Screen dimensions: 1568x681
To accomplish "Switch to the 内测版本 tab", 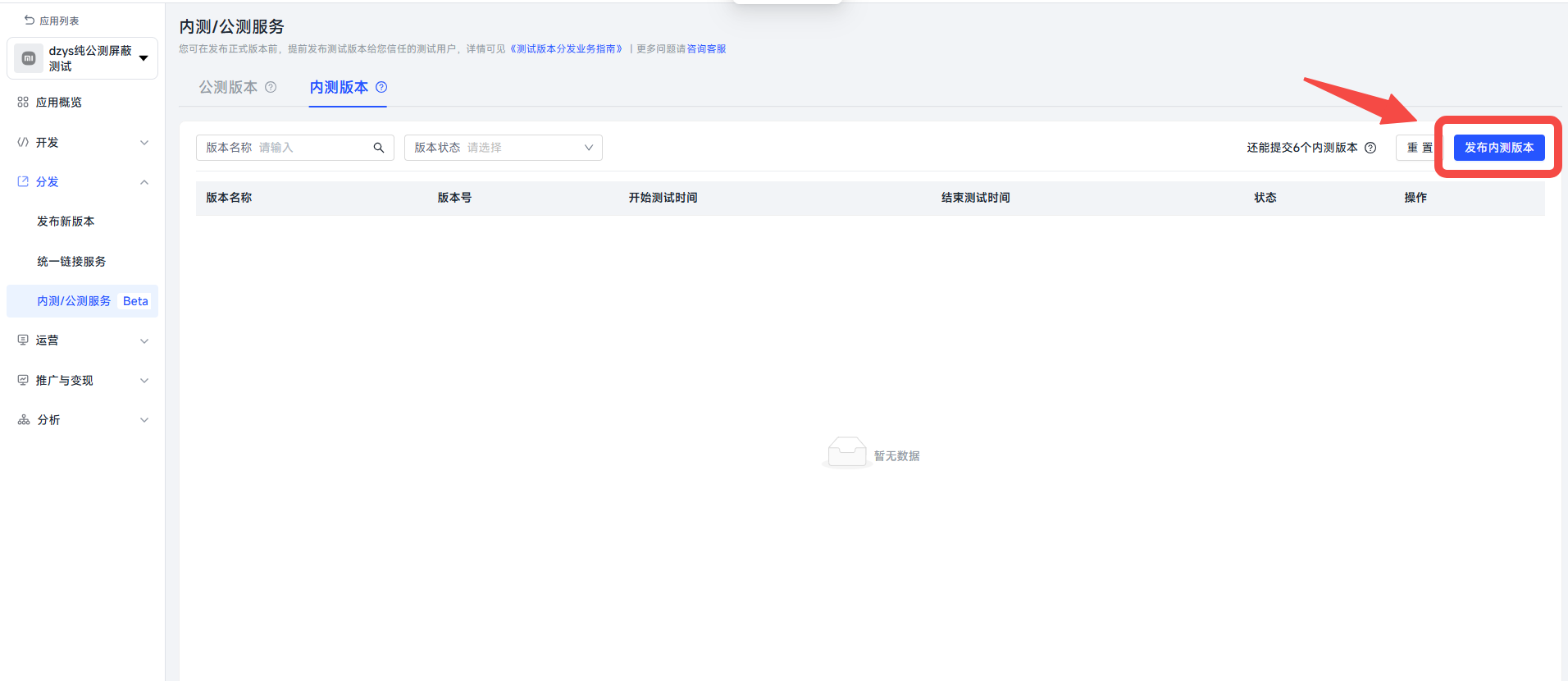I will pyautogui.click(x=339, y=87).
